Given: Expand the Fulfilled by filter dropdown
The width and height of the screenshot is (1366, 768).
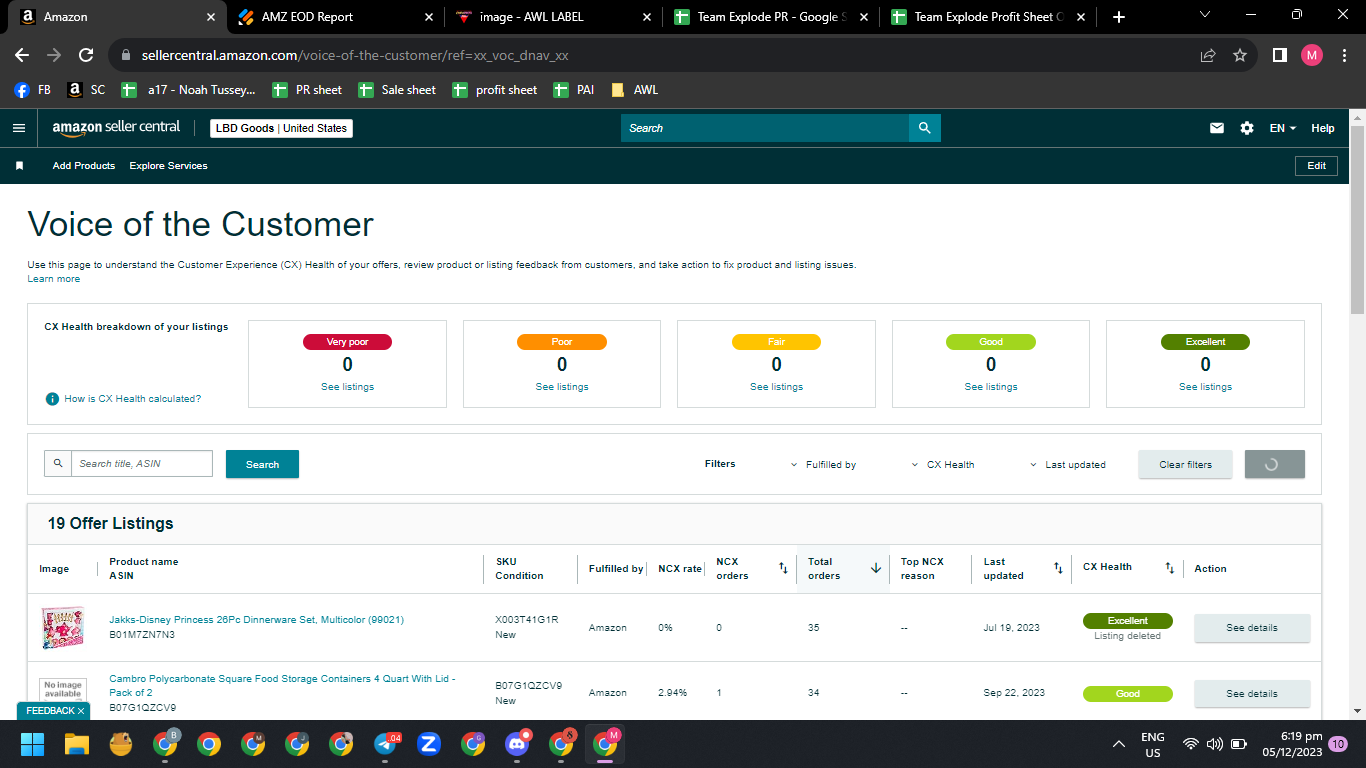Looking at the screenshot, I should tap(823, 465).
